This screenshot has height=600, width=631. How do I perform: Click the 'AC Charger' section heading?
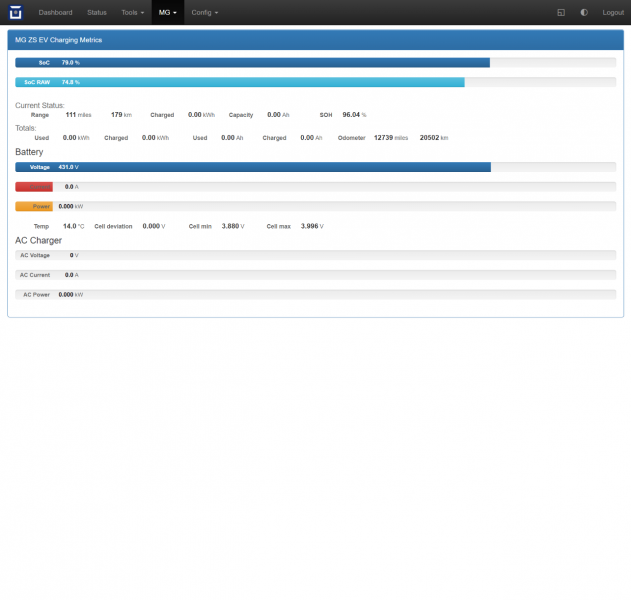coord(38,240)
